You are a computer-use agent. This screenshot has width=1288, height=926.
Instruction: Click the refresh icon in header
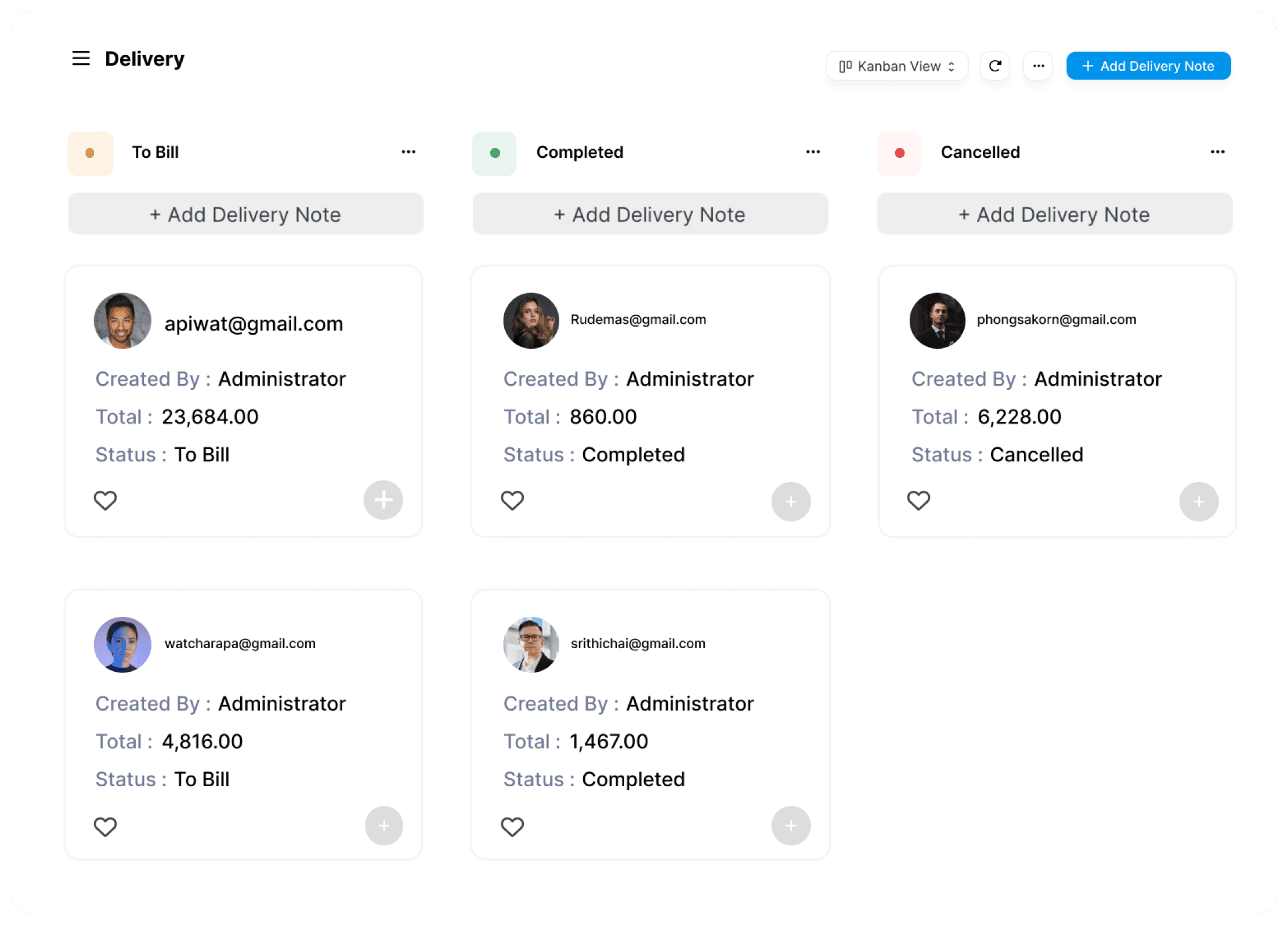click(x=995, y=66)
